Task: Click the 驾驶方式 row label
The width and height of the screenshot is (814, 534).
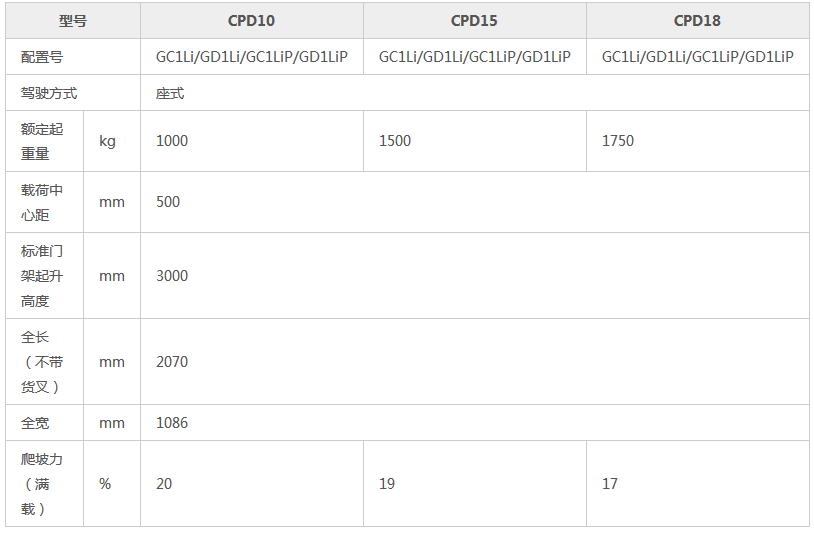Action: tap(49, 94)
